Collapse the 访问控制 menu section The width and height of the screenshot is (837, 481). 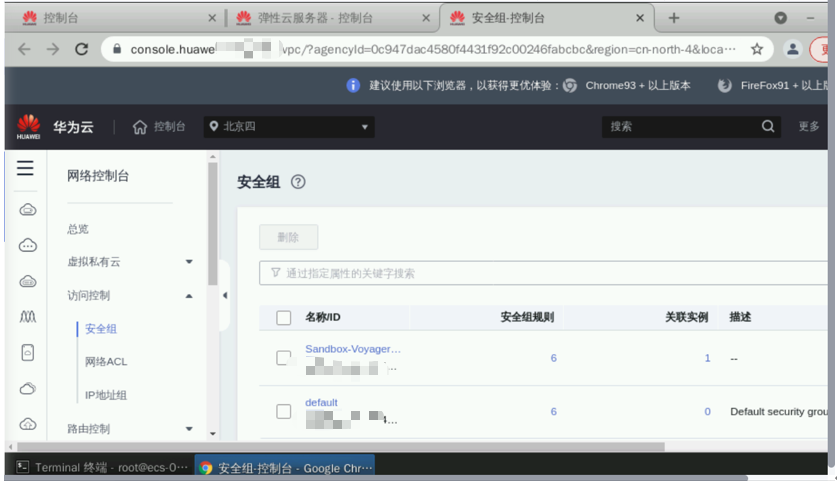[x=189, y=296]
